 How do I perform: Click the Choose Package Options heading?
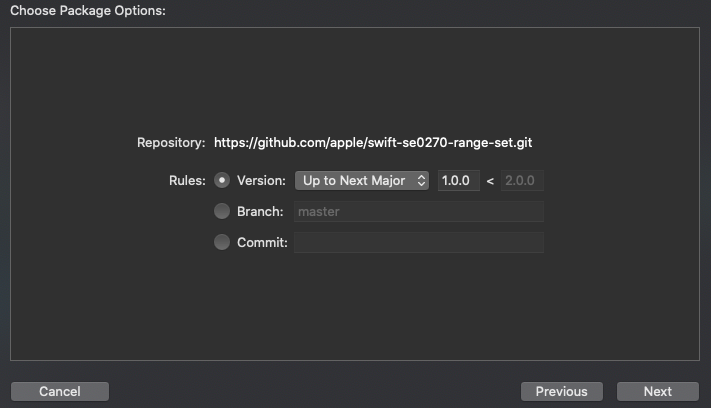click(x=88, y=10)
